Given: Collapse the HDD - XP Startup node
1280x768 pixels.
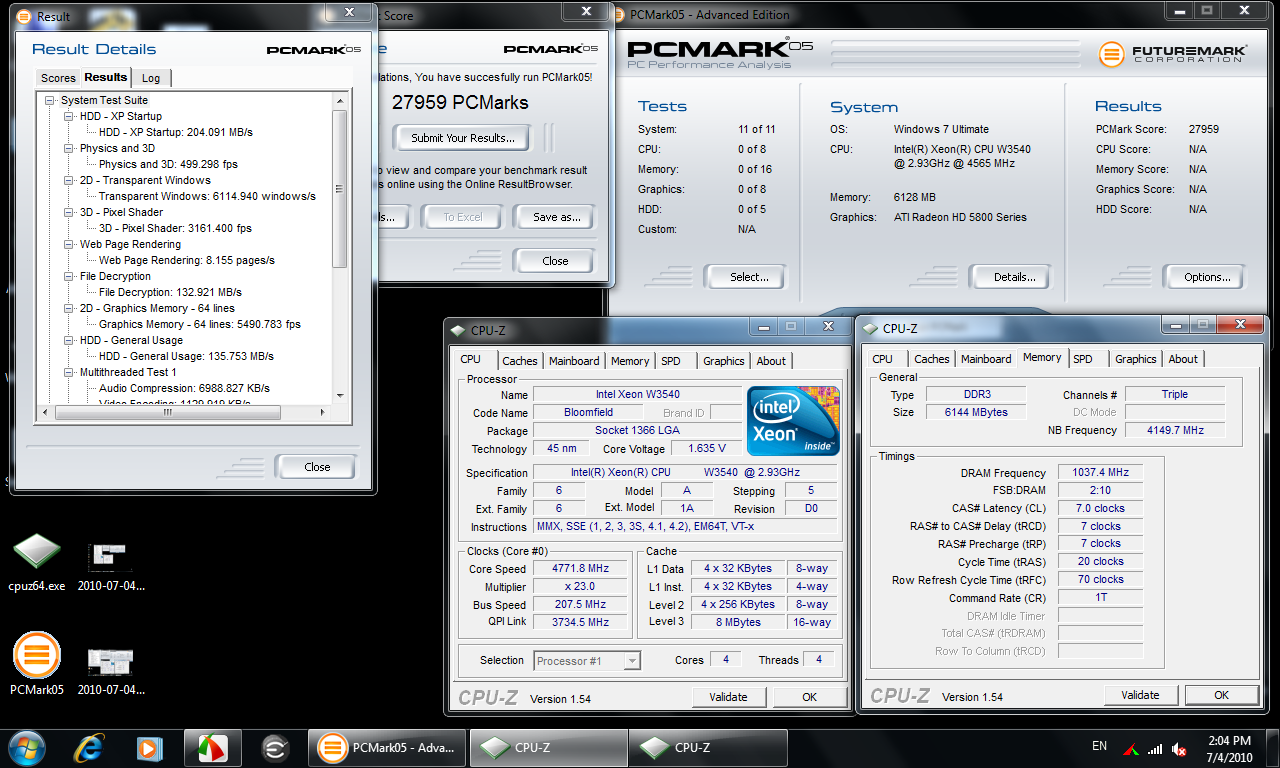Looking at the screenshot, I should [x=69, y=116].
